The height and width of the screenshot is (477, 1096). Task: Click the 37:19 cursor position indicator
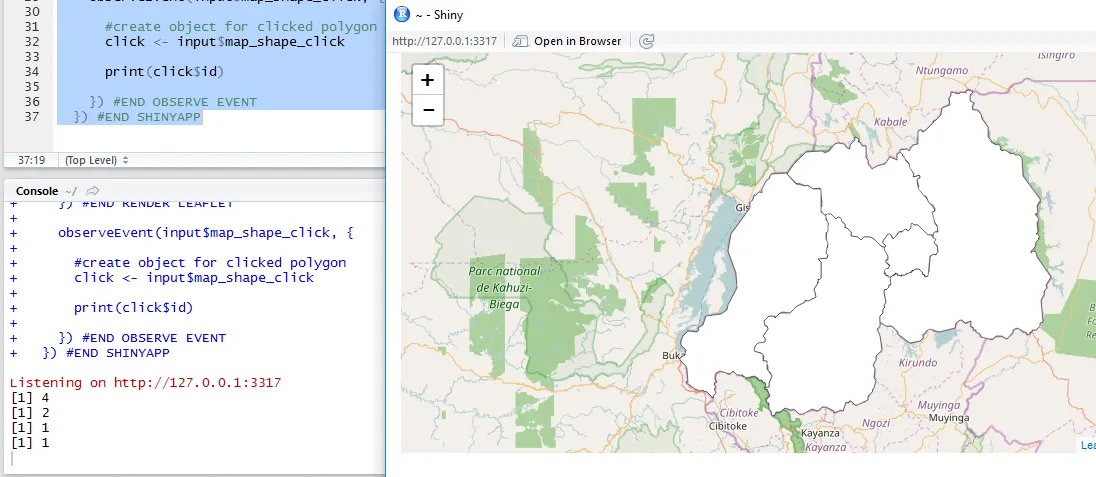click(x=31, y=160)
